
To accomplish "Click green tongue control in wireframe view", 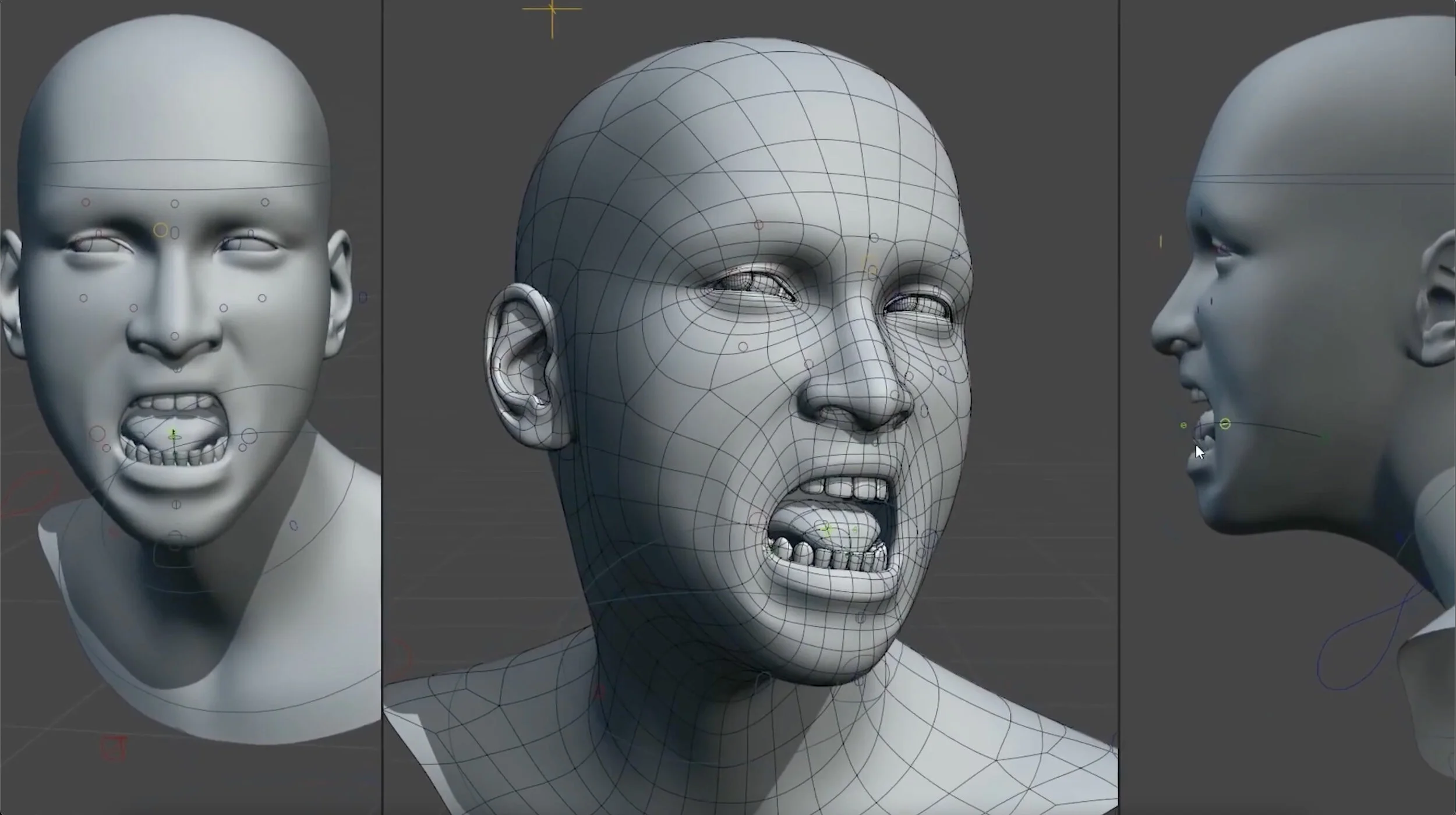I will pyautogui.click(x=826, y=530).
